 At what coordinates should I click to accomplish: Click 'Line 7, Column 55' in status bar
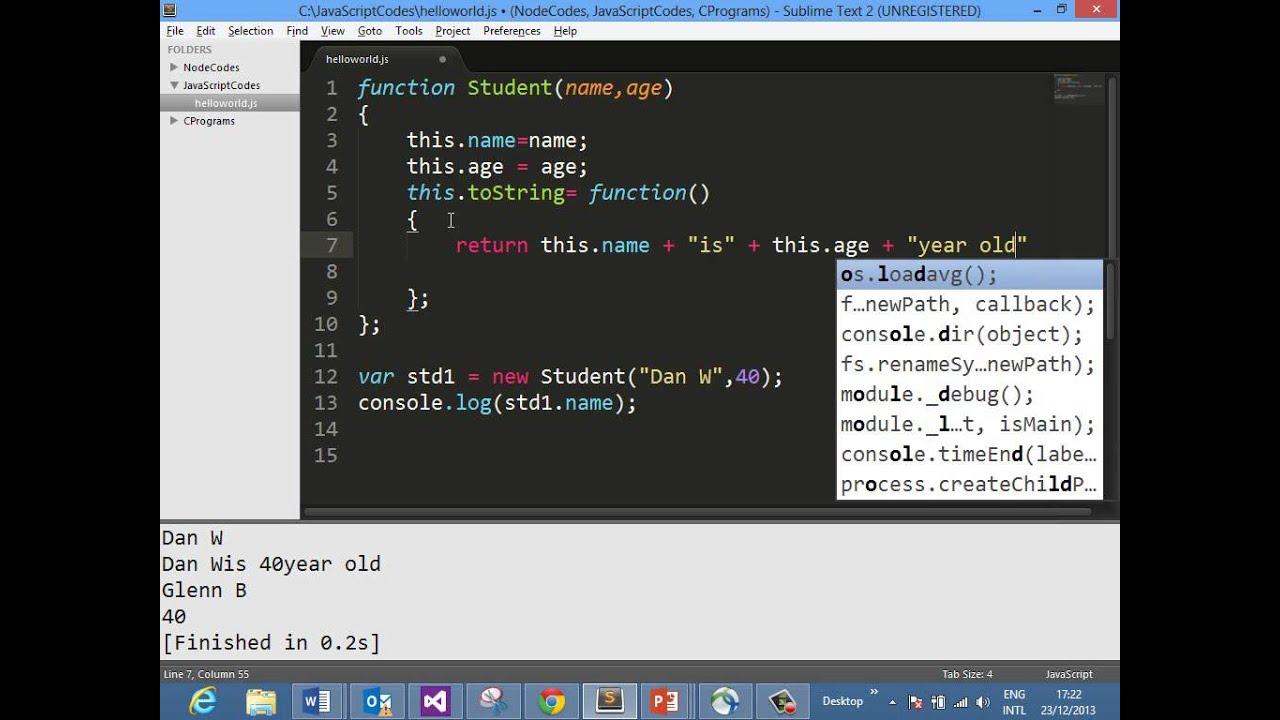[x=206, y=674]
